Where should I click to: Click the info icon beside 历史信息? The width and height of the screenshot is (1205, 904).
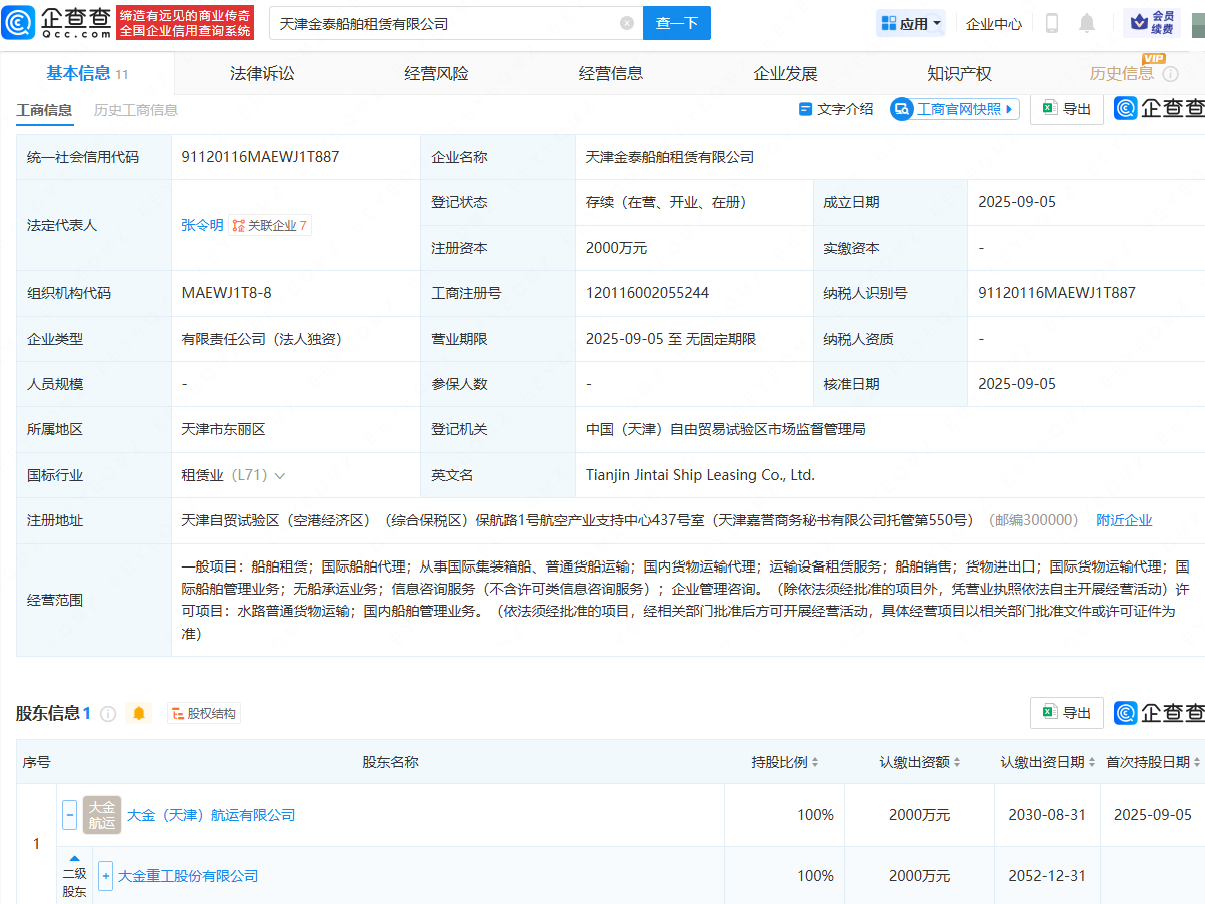point(1171,74)
